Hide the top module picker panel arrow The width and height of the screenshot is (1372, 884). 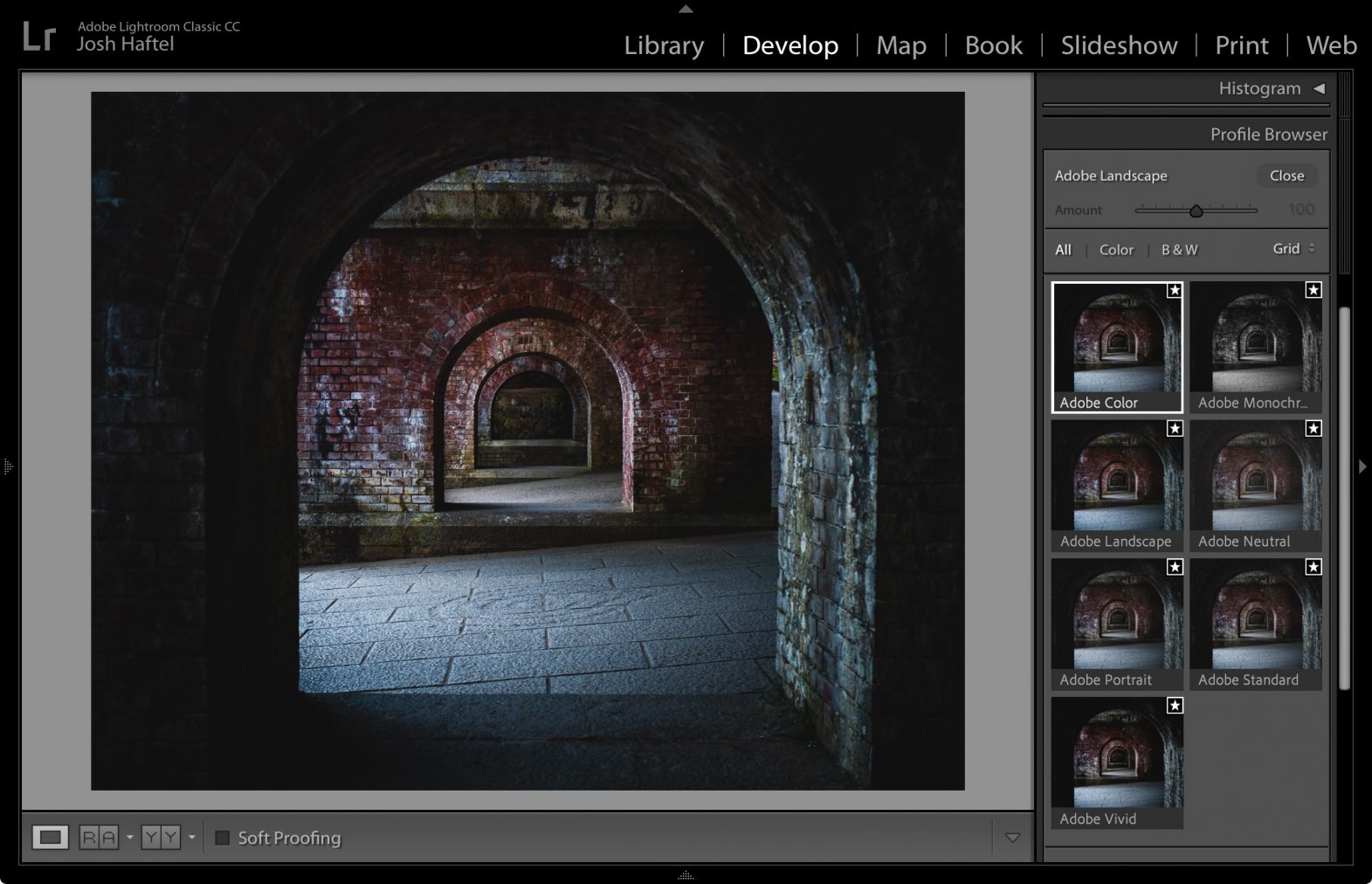[686, 9]
